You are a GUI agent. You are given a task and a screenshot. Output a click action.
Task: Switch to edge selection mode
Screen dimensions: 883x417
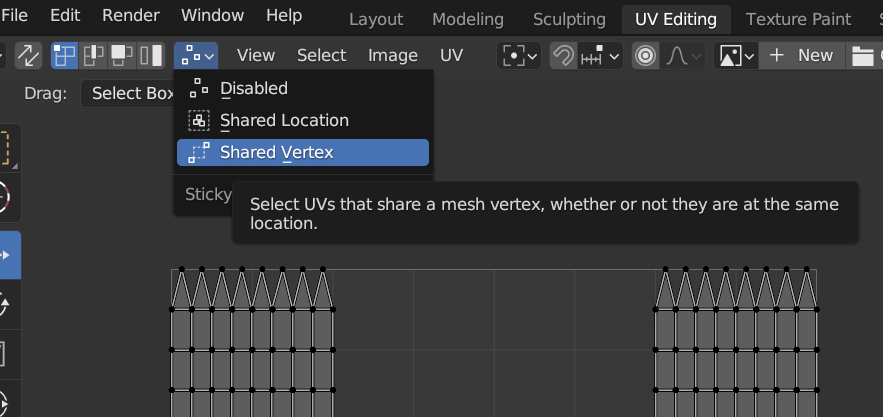[94, 56]
